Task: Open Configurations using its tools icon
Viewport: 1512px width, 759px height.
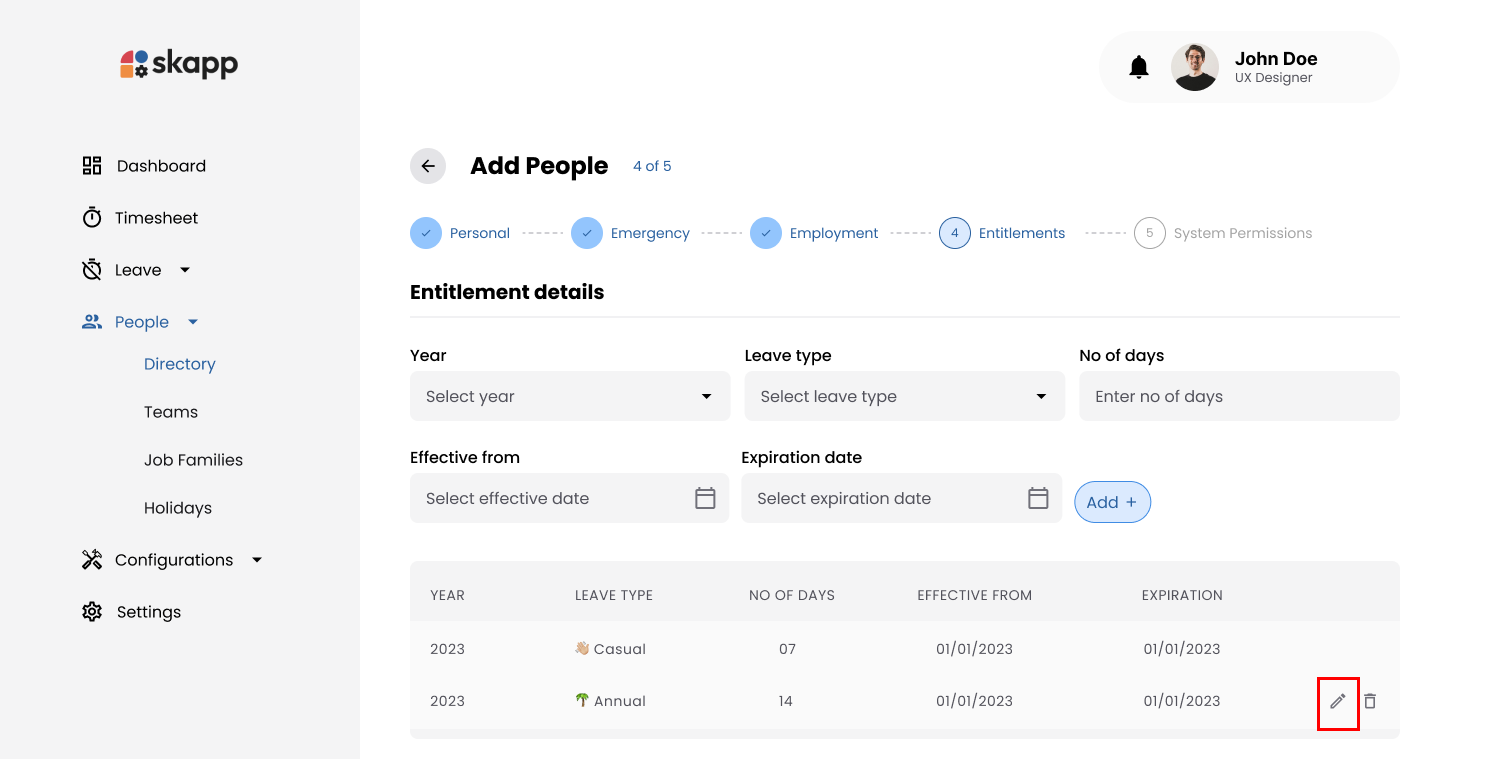Action: [91, 559]
